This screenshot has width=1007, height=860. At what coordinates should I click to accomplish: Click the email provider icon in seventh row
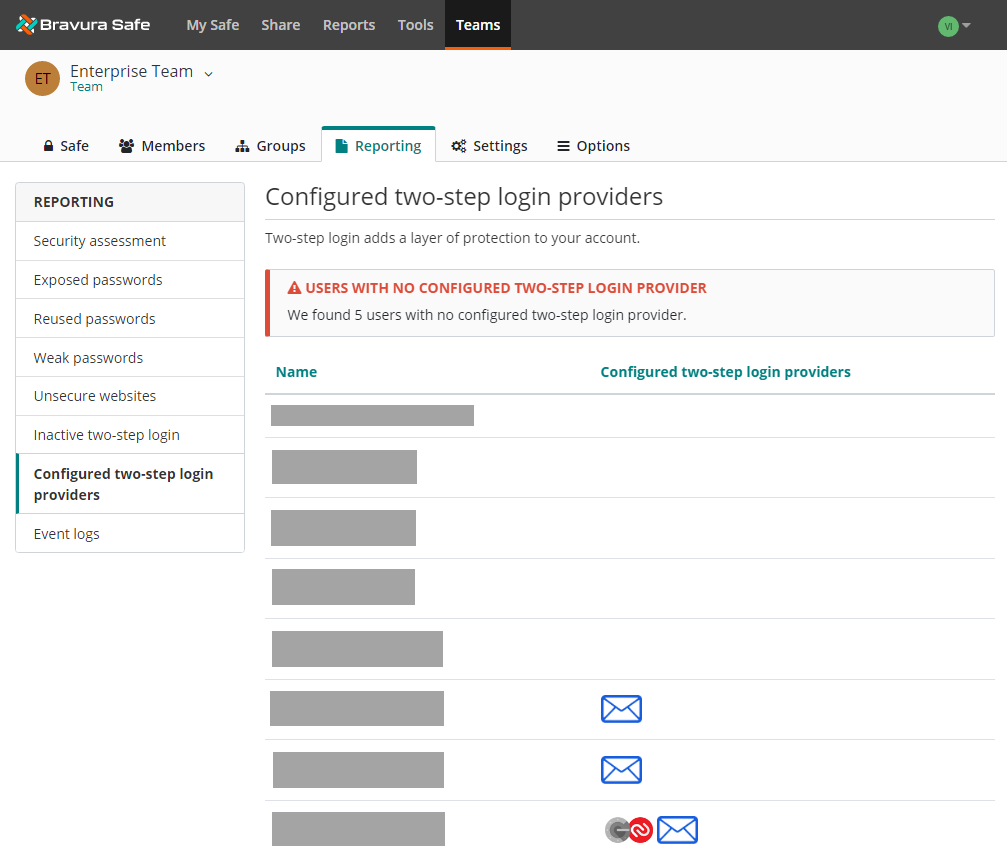[x=621, y=769]
